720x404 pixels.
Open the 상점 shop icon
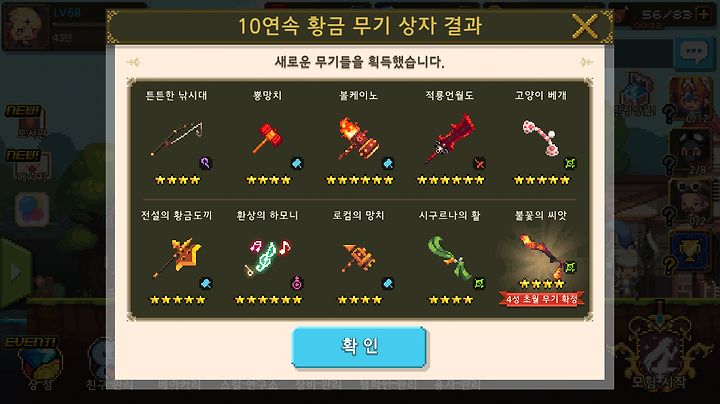click(x=40, y=369)
